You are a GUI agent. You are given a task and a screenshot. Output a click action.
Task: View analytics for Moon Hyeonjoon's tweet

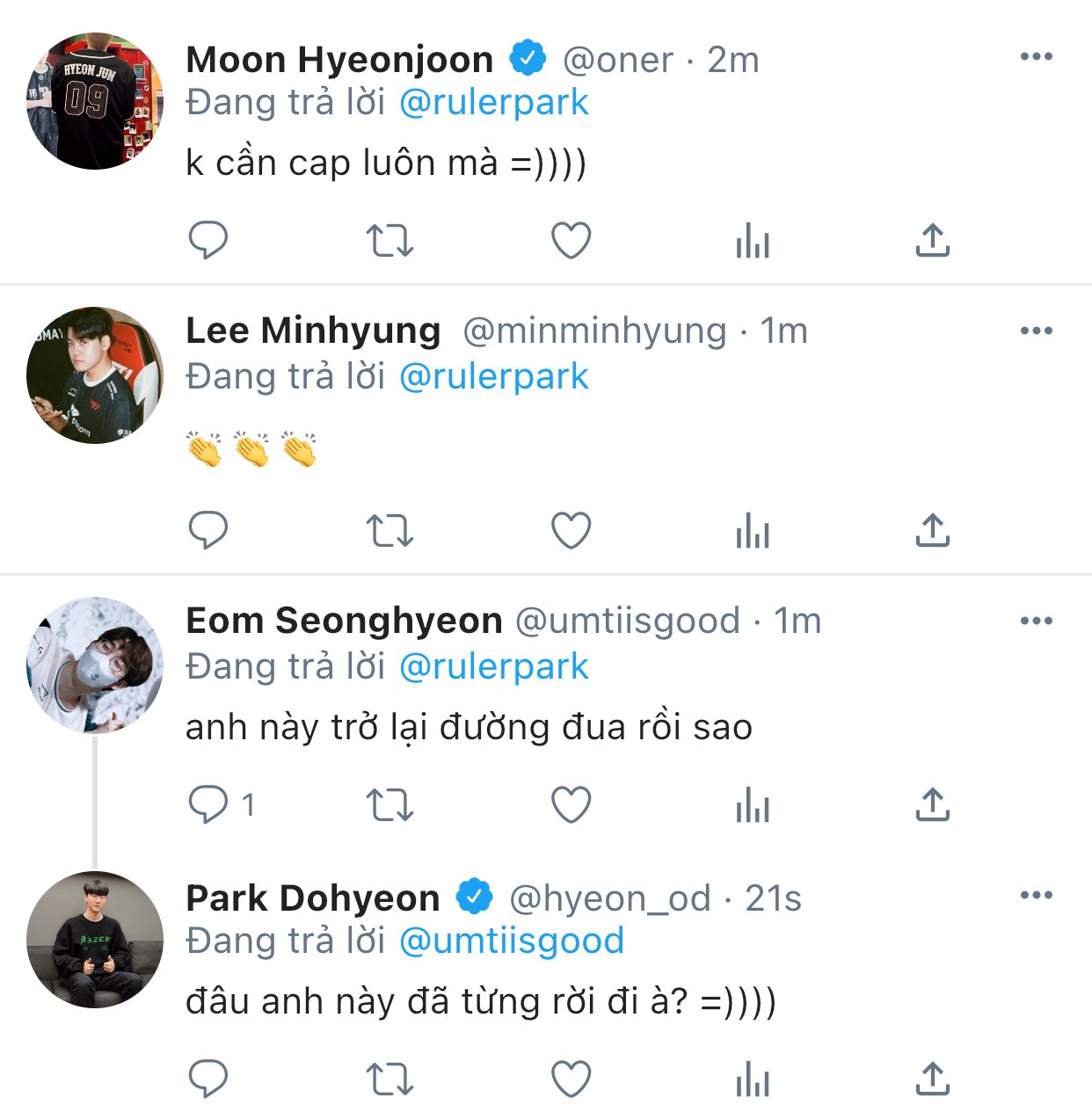(753, 240)
